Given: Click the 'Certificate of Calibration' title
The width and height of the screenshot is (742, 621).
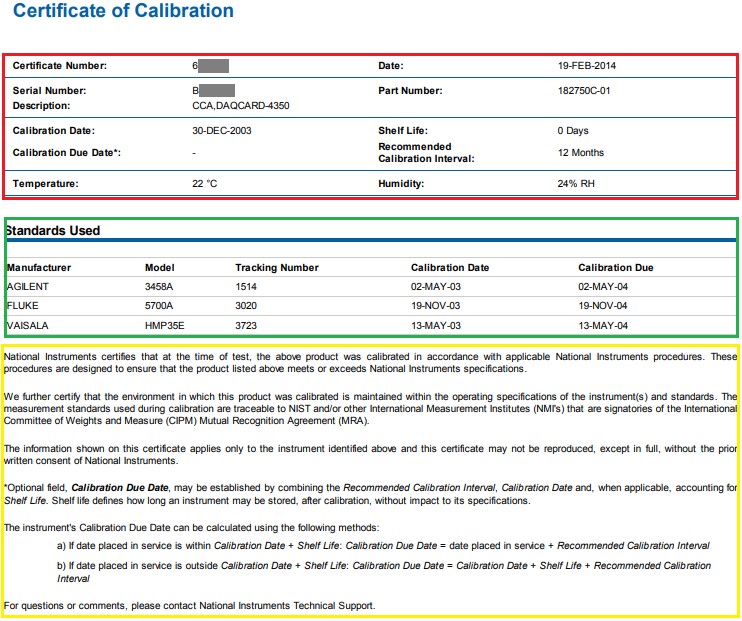Looking at the screenshot, I should [123, 11].
